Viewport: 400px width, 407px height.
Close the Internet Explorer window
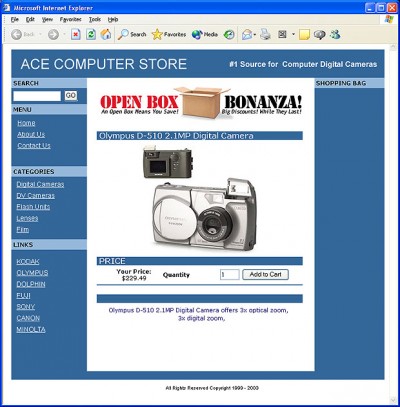click(392, 8)
